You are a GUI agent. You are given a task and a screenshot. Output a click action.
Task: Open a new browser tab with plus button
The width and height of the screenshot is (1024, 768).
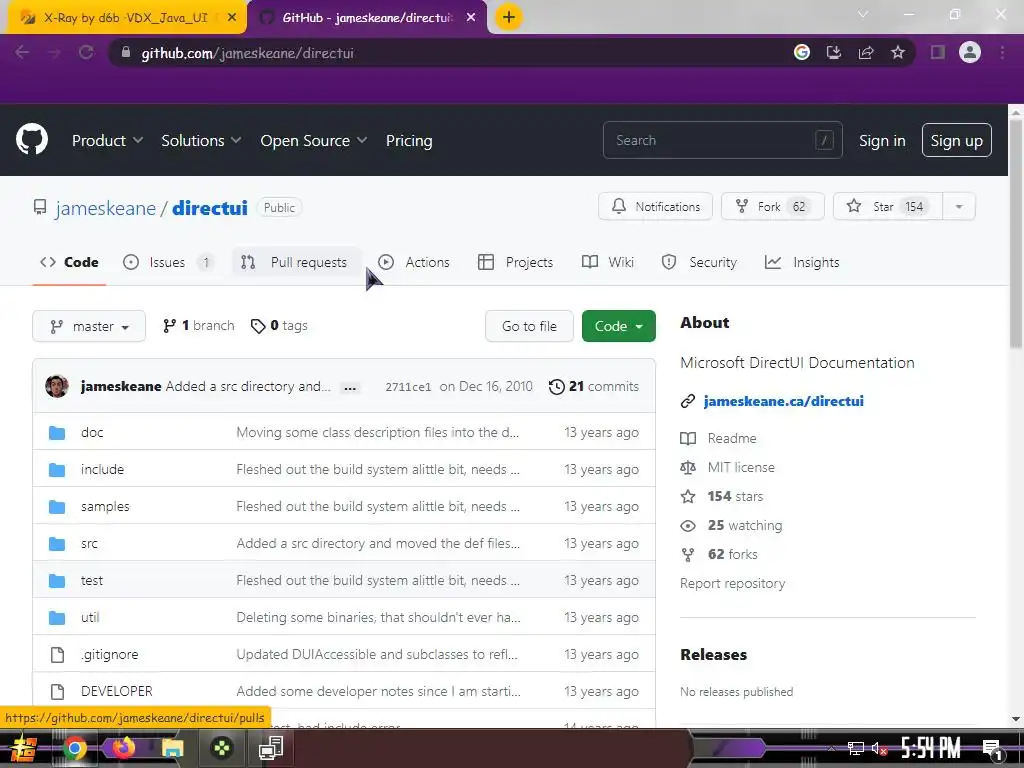(509, 17)
